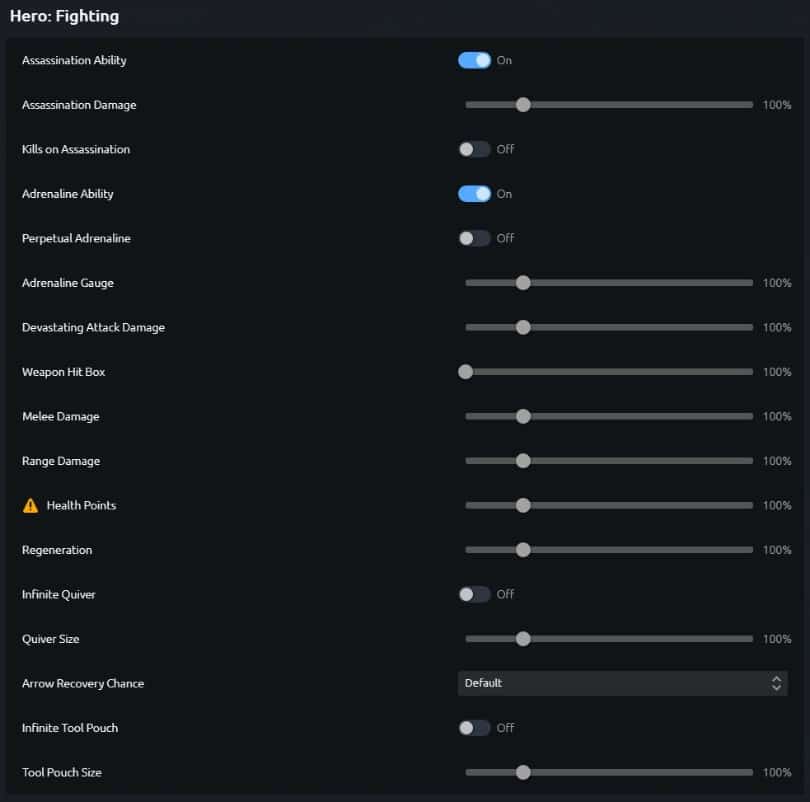Click the Melee Damage slider knob

pyautogui.click(x=522, y=416)
